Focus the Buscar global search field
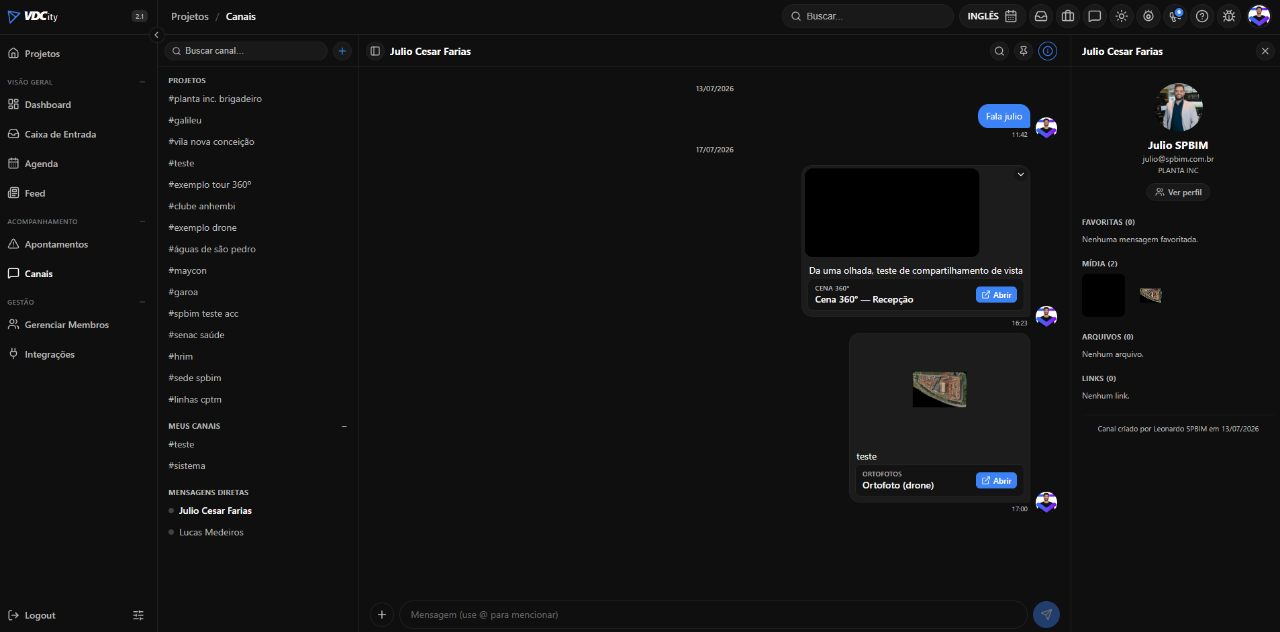This screenshot has width=1280, height=632. 868,16
